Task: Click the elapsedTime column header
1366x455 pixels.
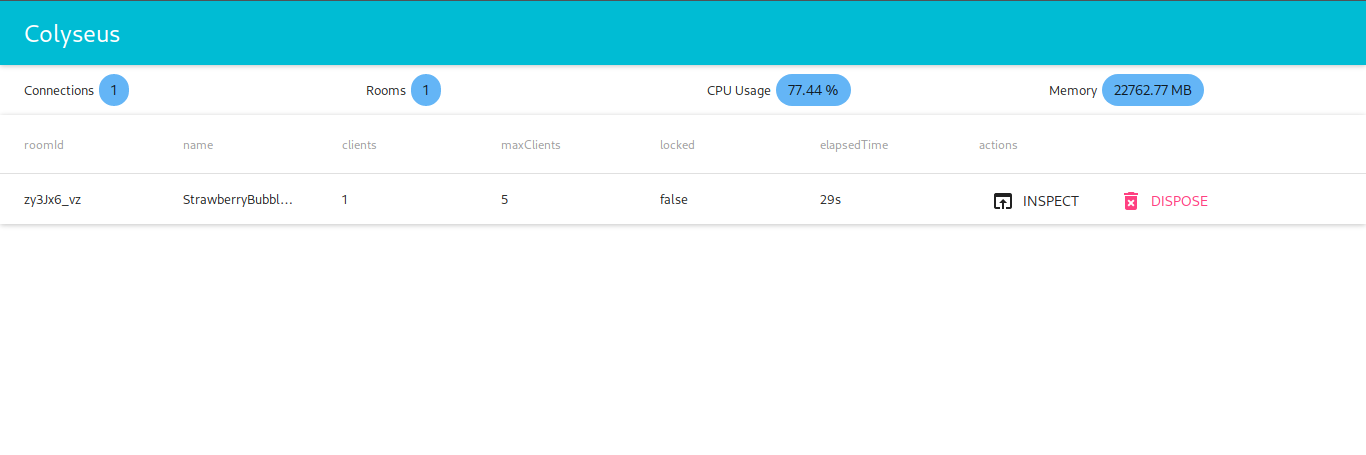Action: pyautogui.click(x=853, y=145)
